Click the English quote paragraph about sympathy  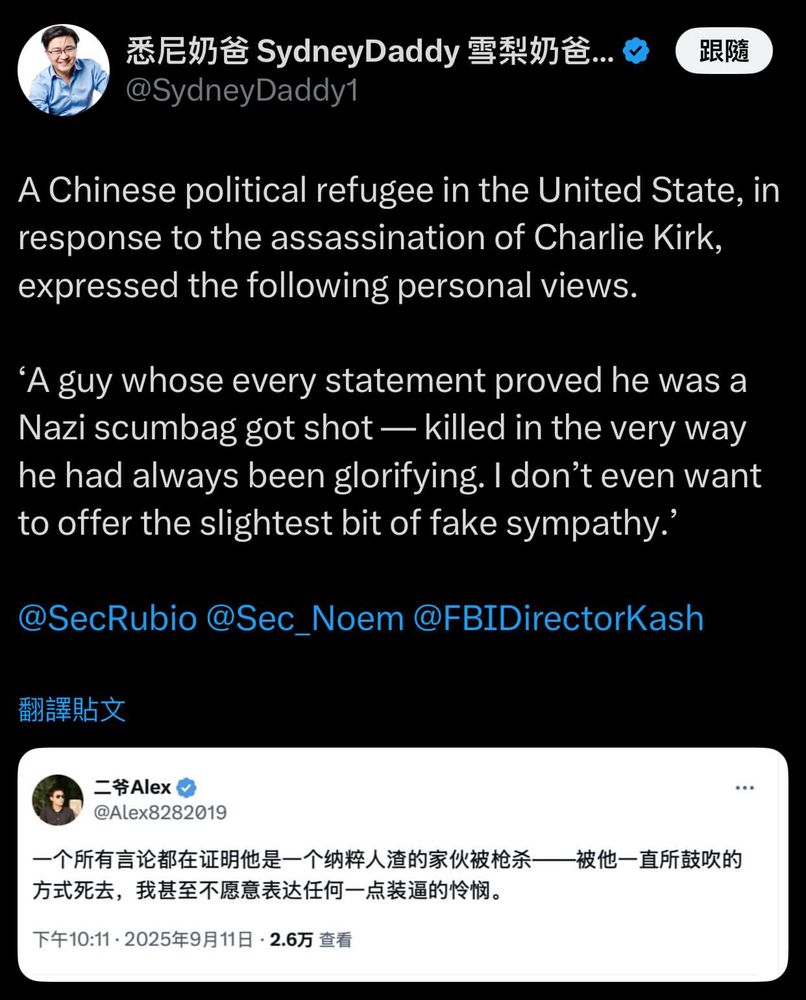[390, 452]
